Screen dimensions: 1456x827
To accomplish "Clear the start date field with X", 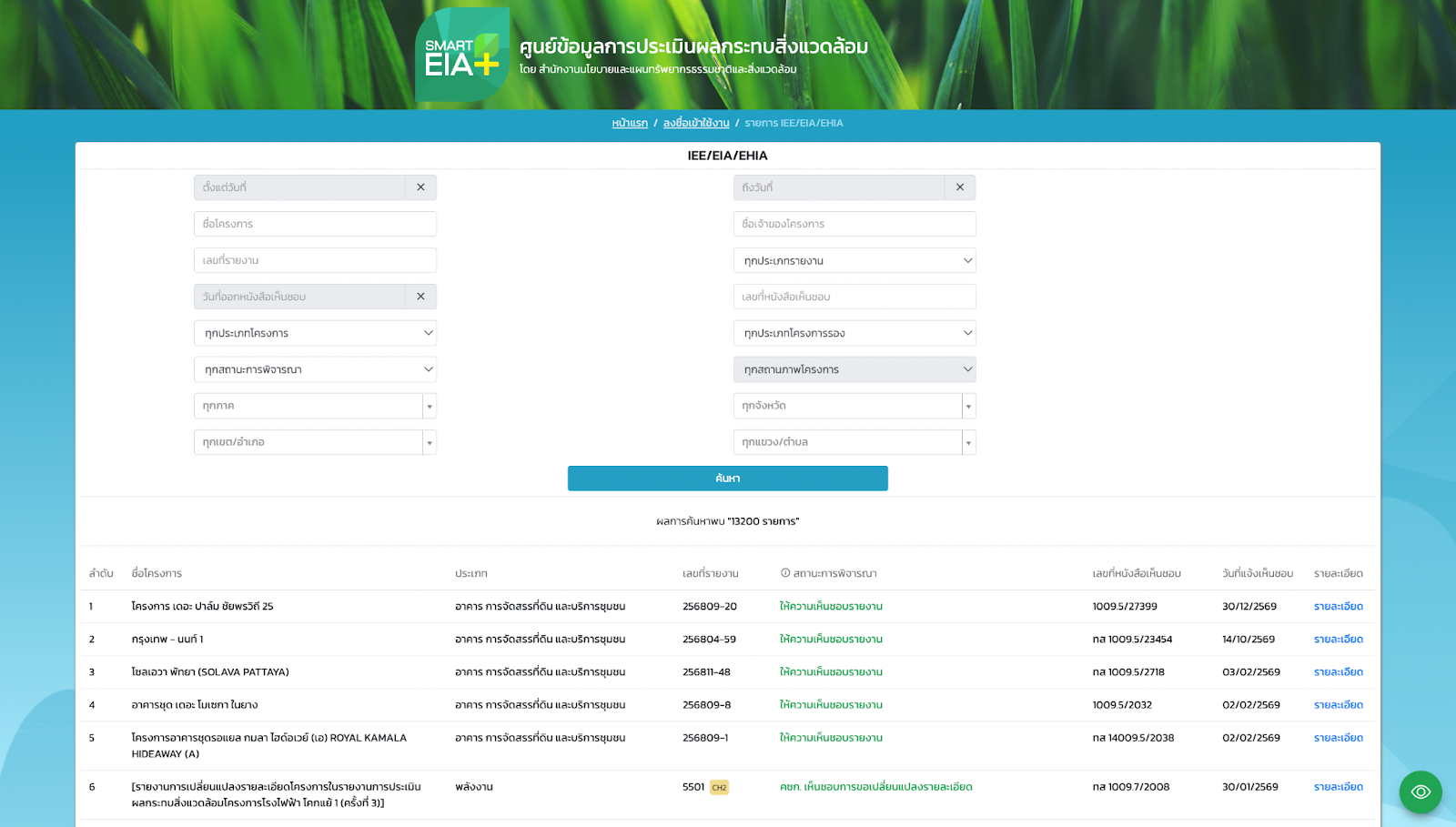I will click(x=420, y=187).
